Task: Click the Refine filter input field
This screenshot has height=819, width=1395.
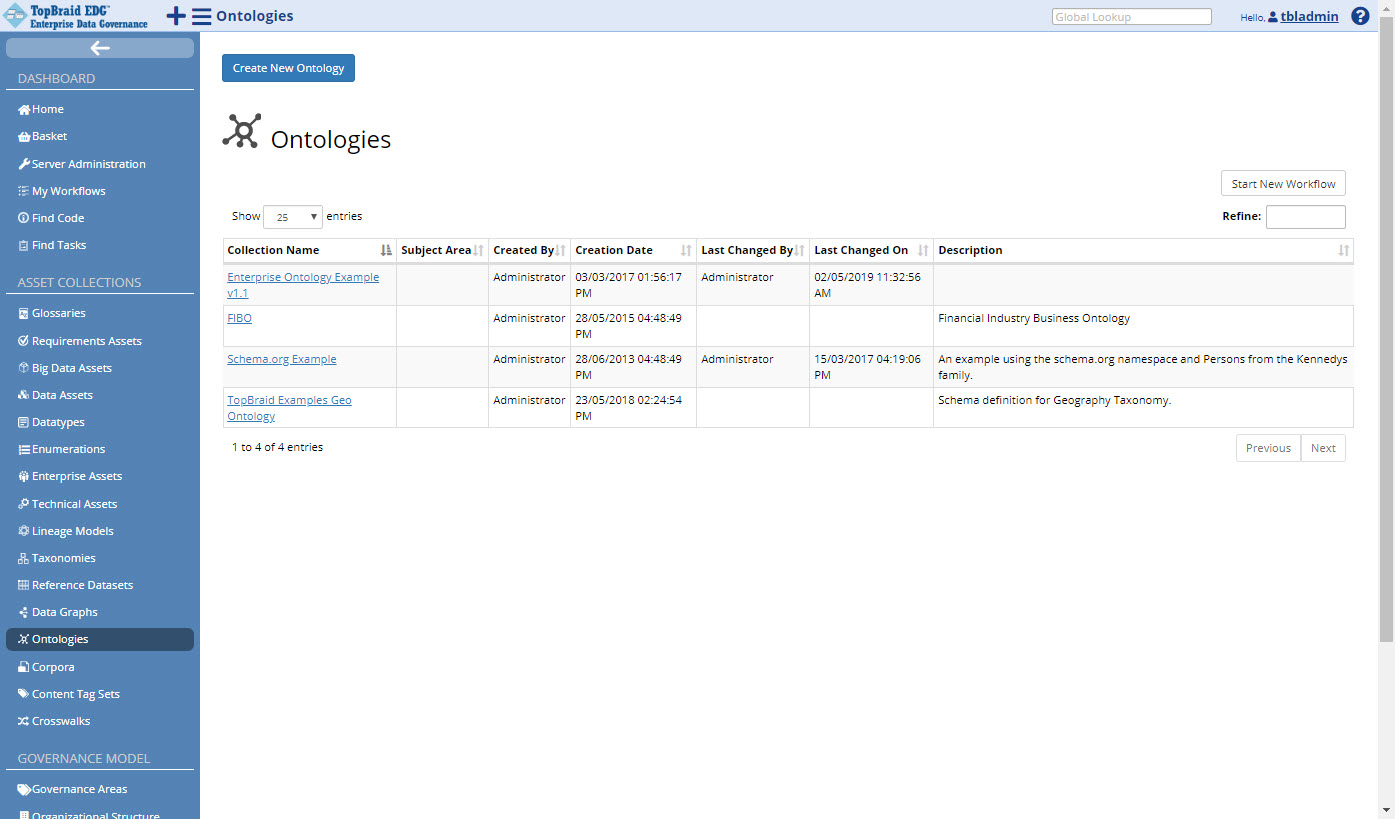Action: coord(1305,217)
